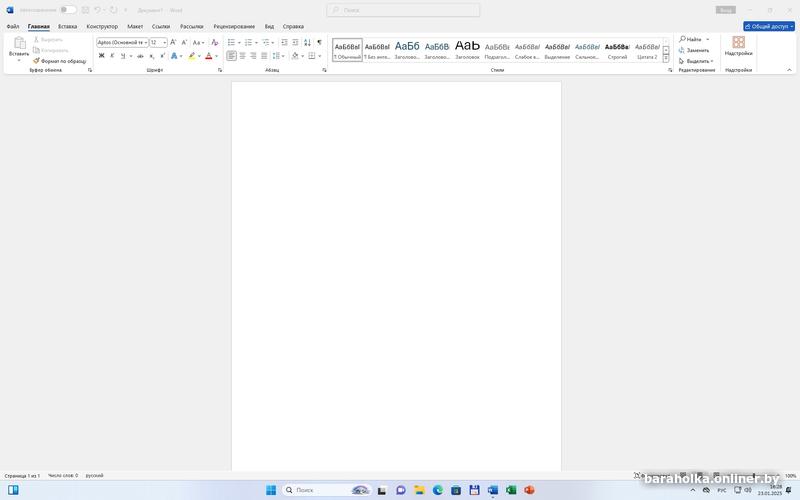
Task: Decrease font size with the small A icon
Action: 184,42
